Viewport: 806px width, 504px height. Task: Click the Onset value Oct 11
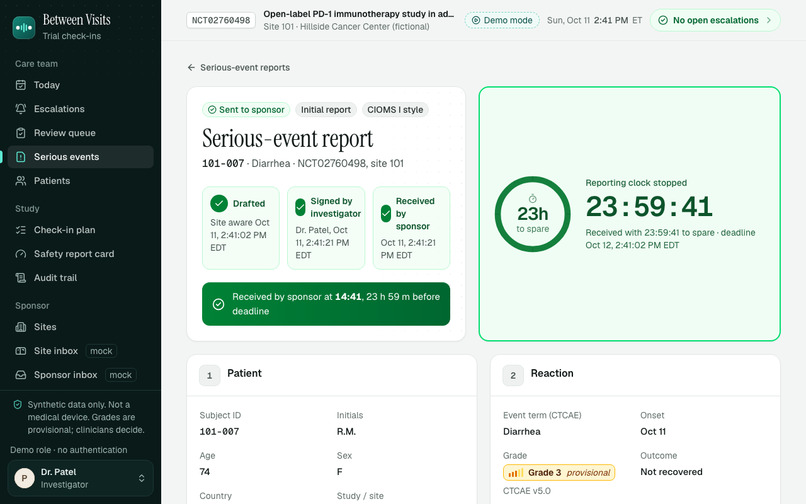[653, 431]
